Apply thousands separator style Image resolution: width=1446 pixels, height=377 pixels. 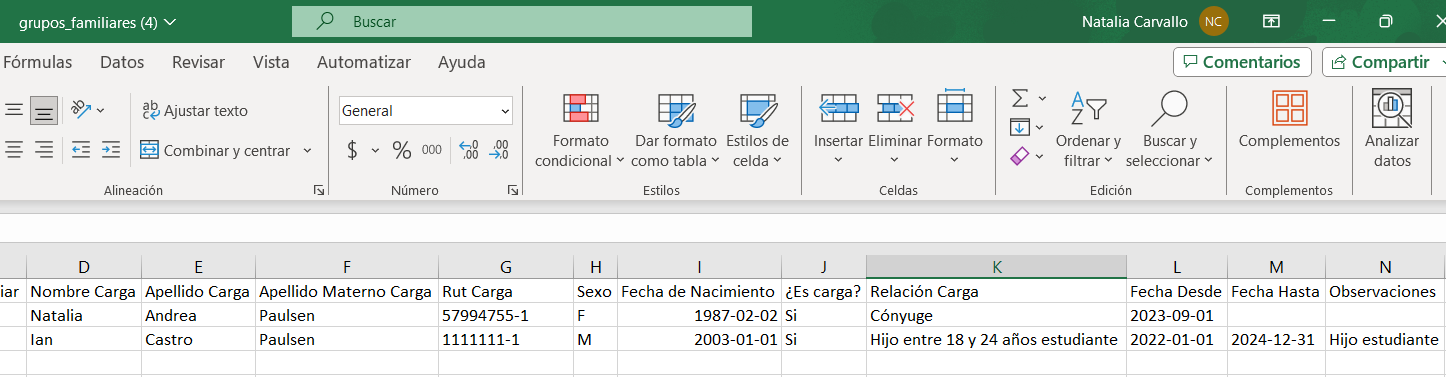431,150
